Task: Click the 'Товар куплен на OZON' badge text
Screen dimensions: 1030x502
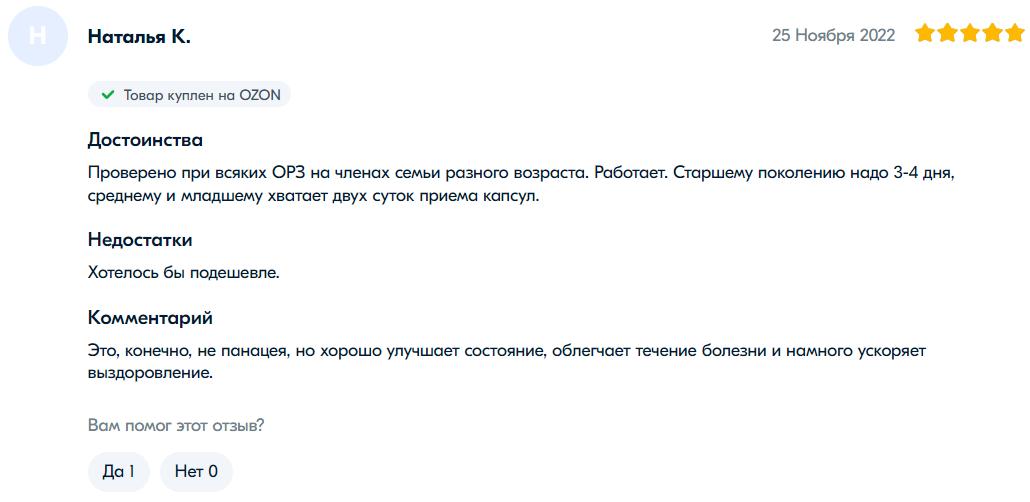Action: point(201,95)
